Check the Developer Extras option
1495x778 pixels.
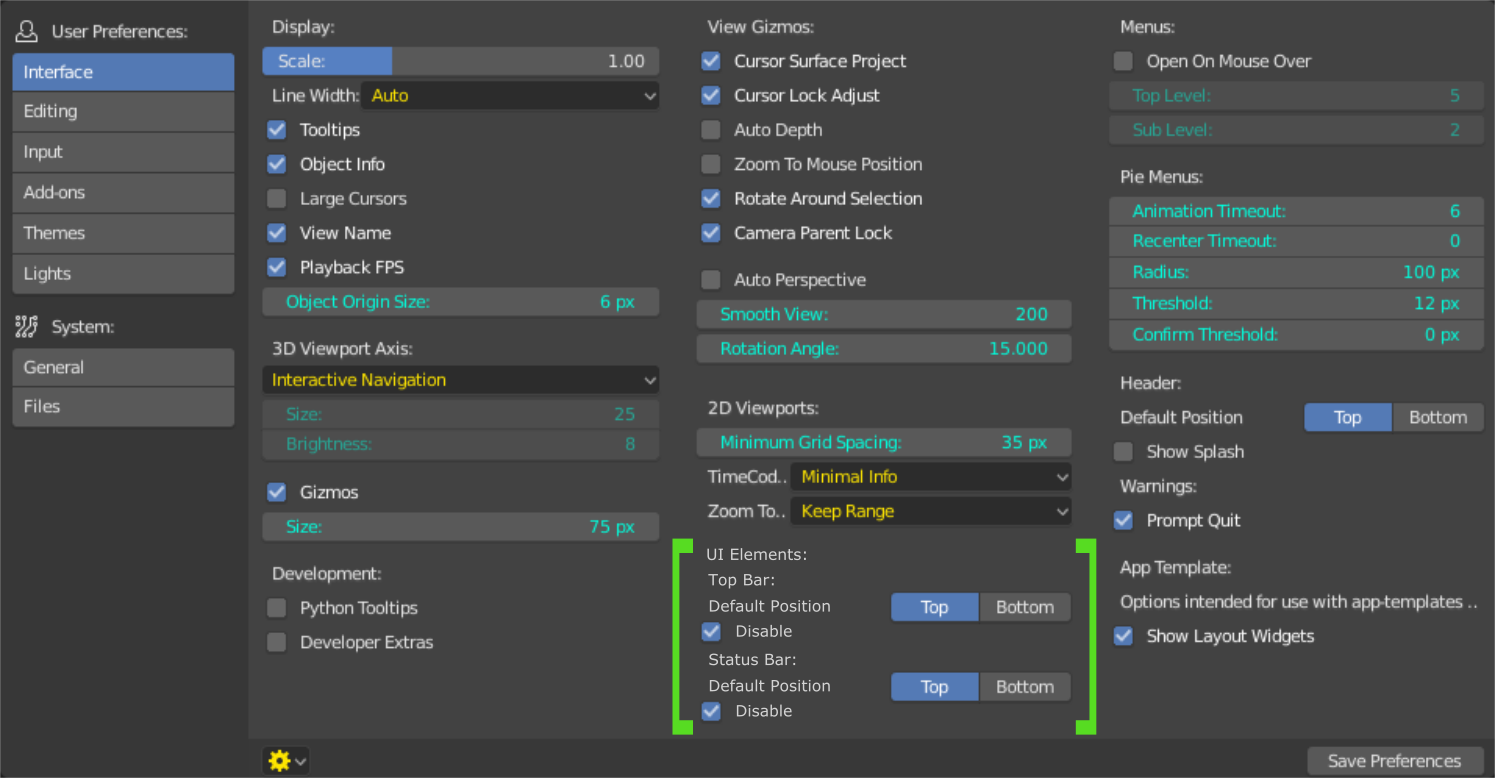[x=277, y=642]
